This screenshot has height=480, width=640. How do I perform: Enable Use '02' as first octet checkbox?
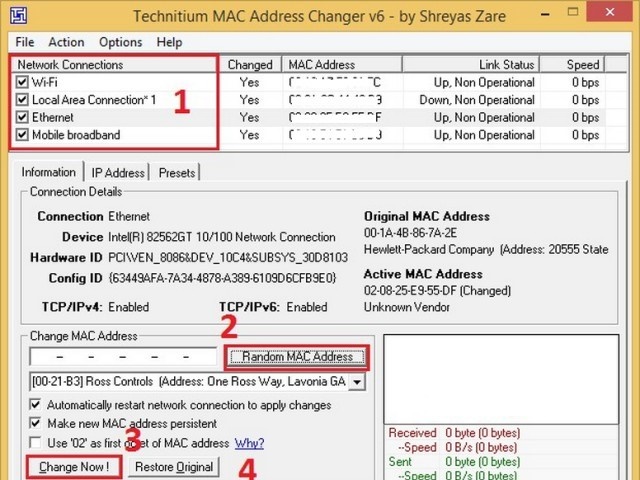[36, 443]
